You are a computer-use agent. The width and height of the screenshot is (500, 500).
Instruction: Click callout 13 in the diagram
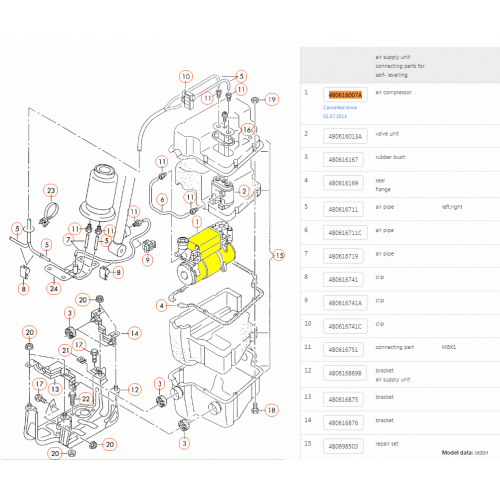(x=55, y=389)
